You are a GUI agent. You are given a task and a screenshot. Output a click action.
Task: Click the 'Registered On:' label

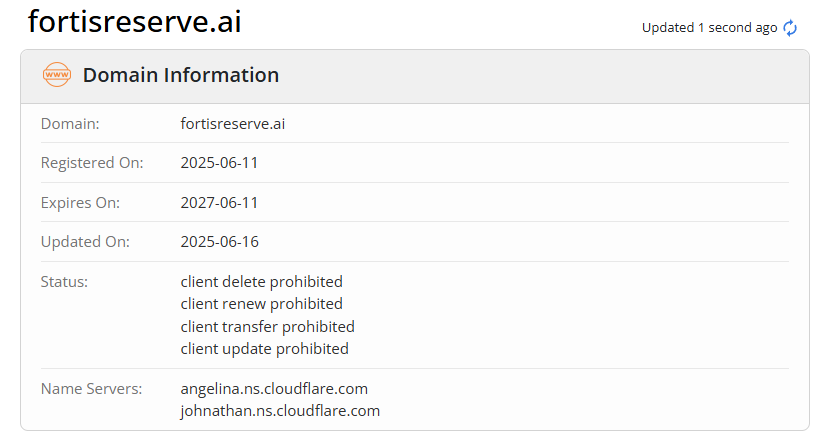[92, 163]
